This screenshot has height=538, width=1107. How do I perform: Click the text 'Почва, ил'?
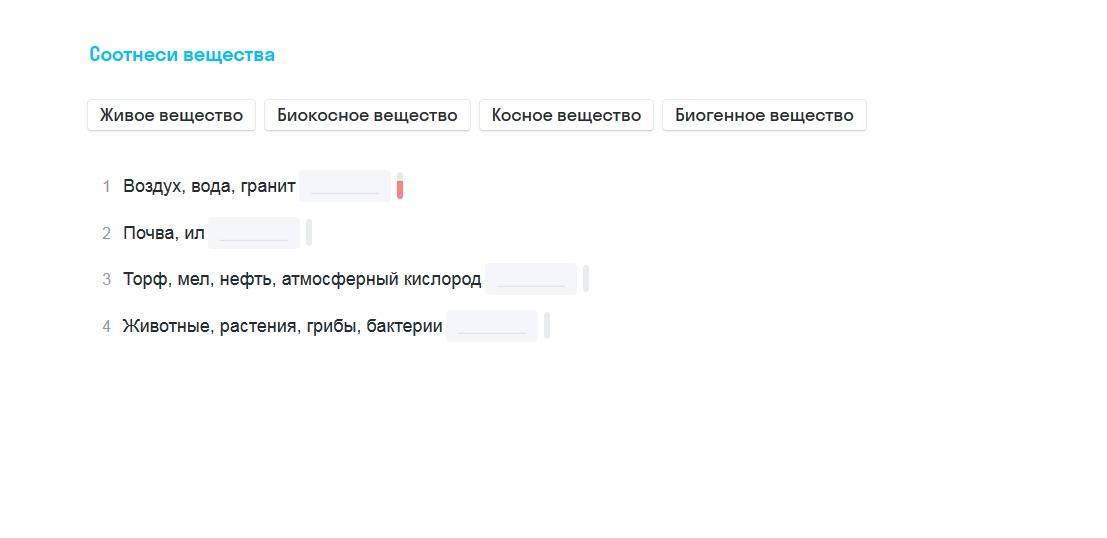click(163, 233)
